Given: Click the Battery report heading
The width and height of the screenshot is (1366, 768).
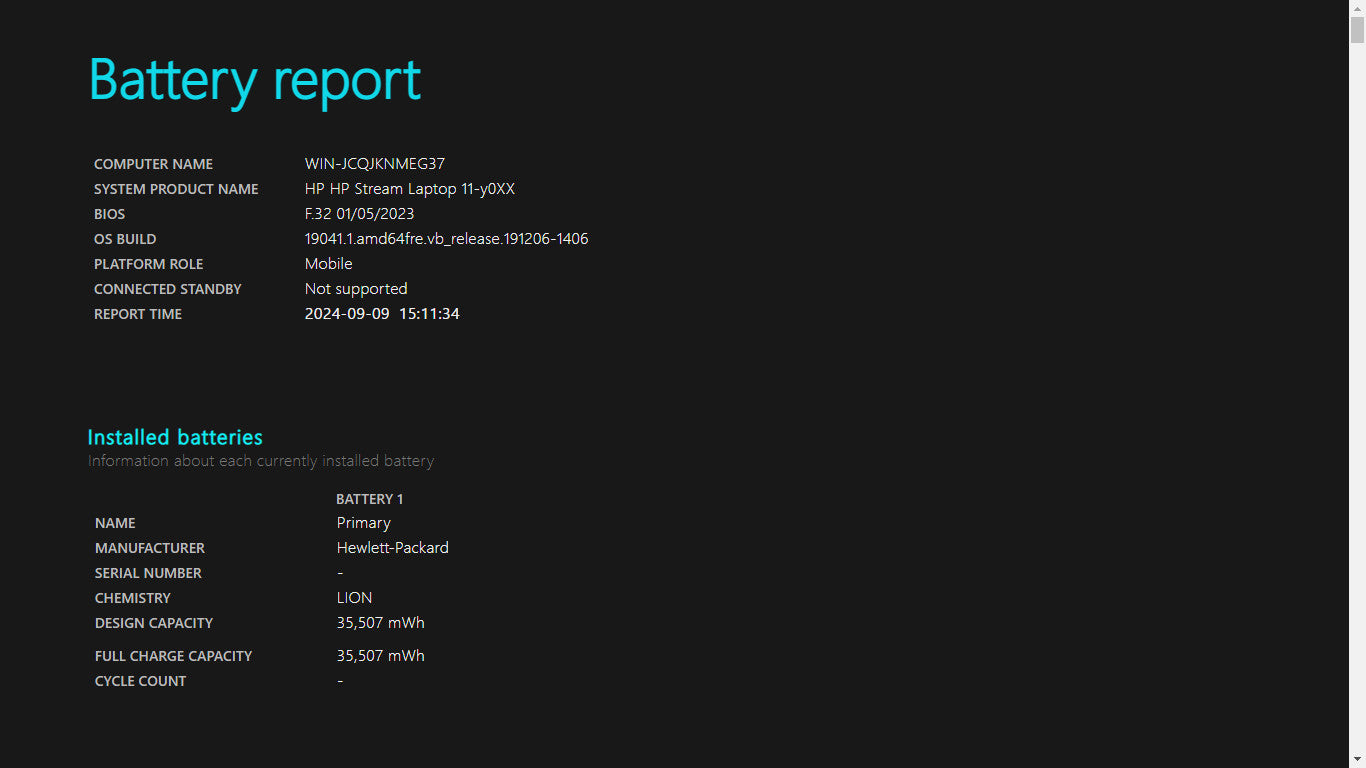Looking at the screenshot, I should [255, 80].
